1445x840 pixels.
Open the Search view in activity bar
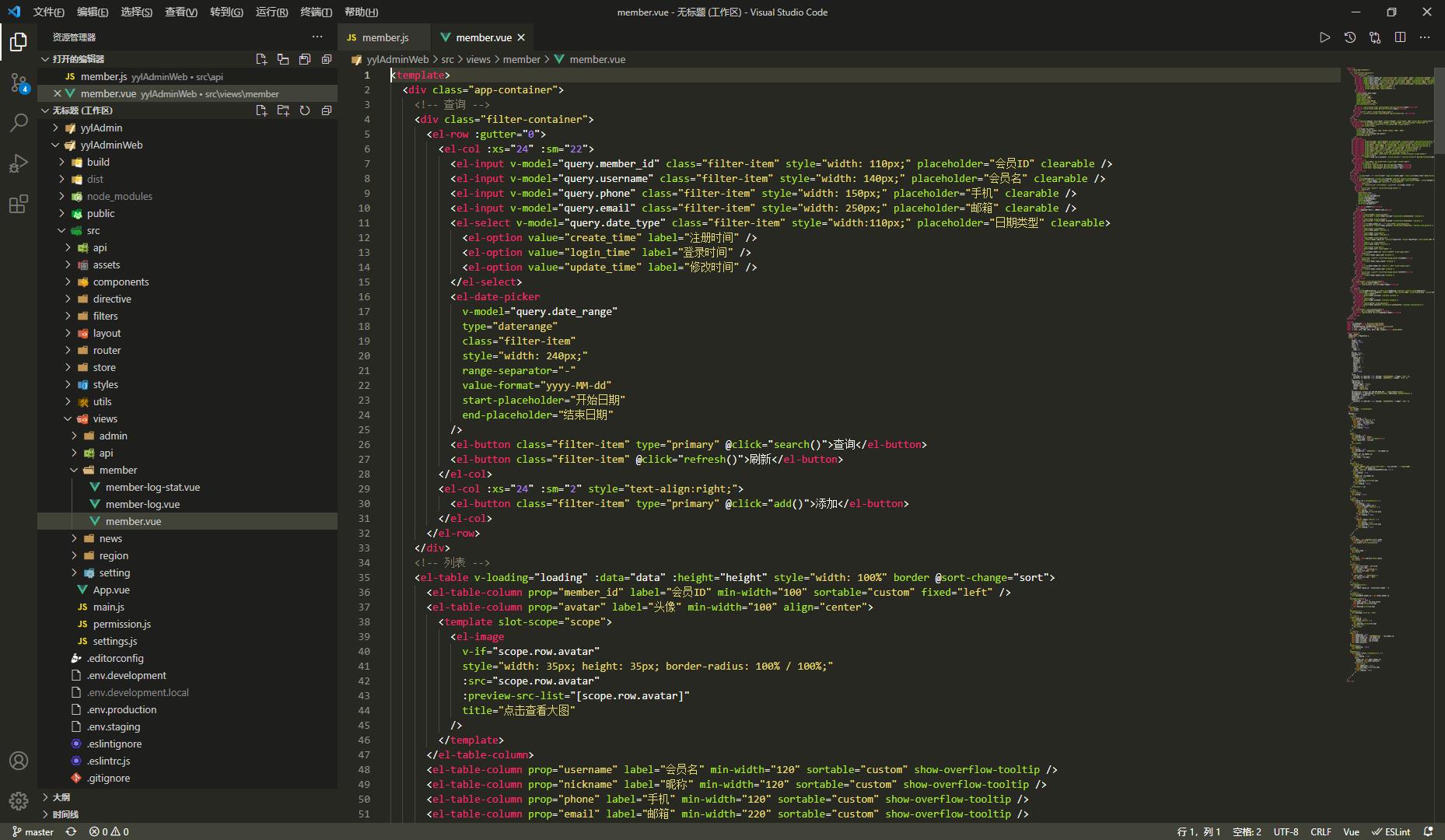click(19, 123)
